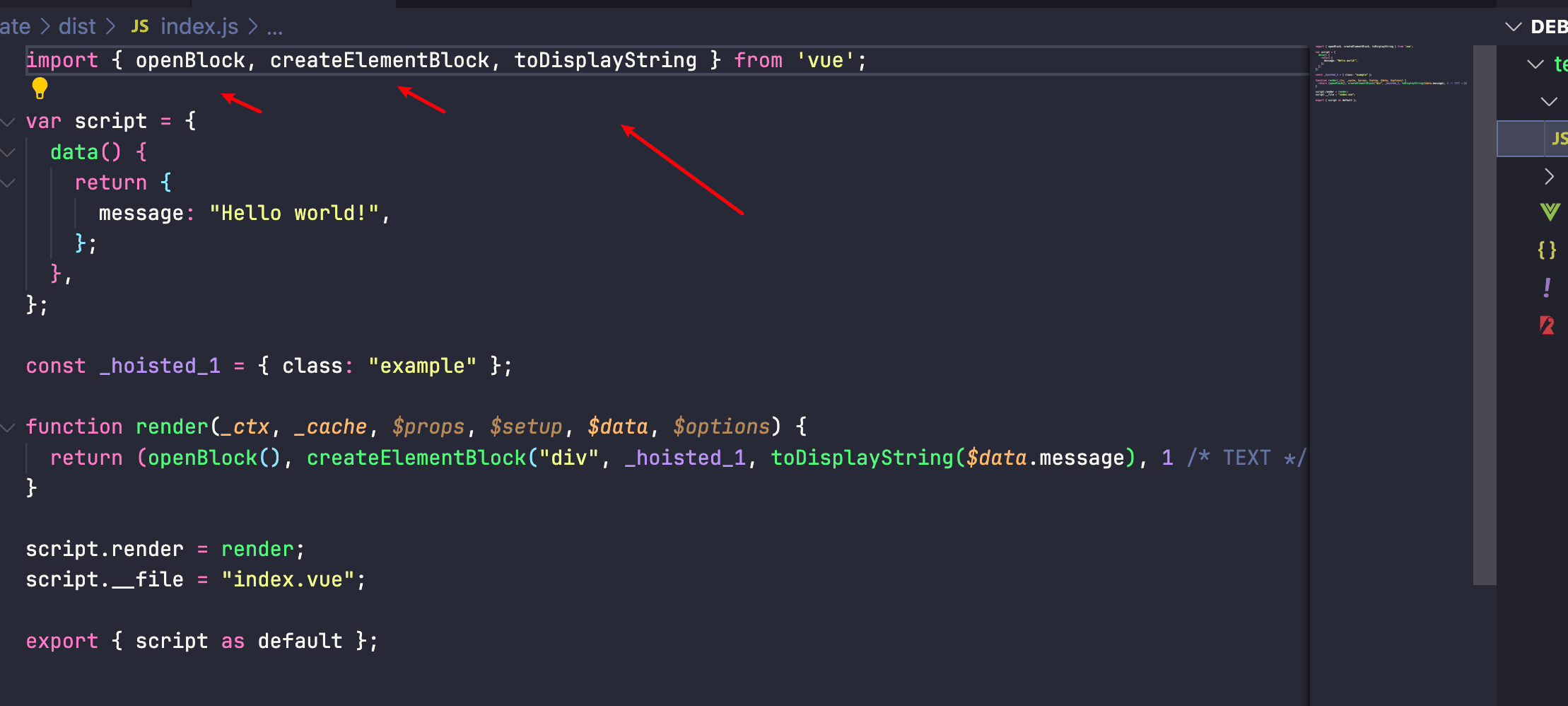This screenshot has width=1568, height=706.
Task: Fold the render function block
Action: click(8, 427)
